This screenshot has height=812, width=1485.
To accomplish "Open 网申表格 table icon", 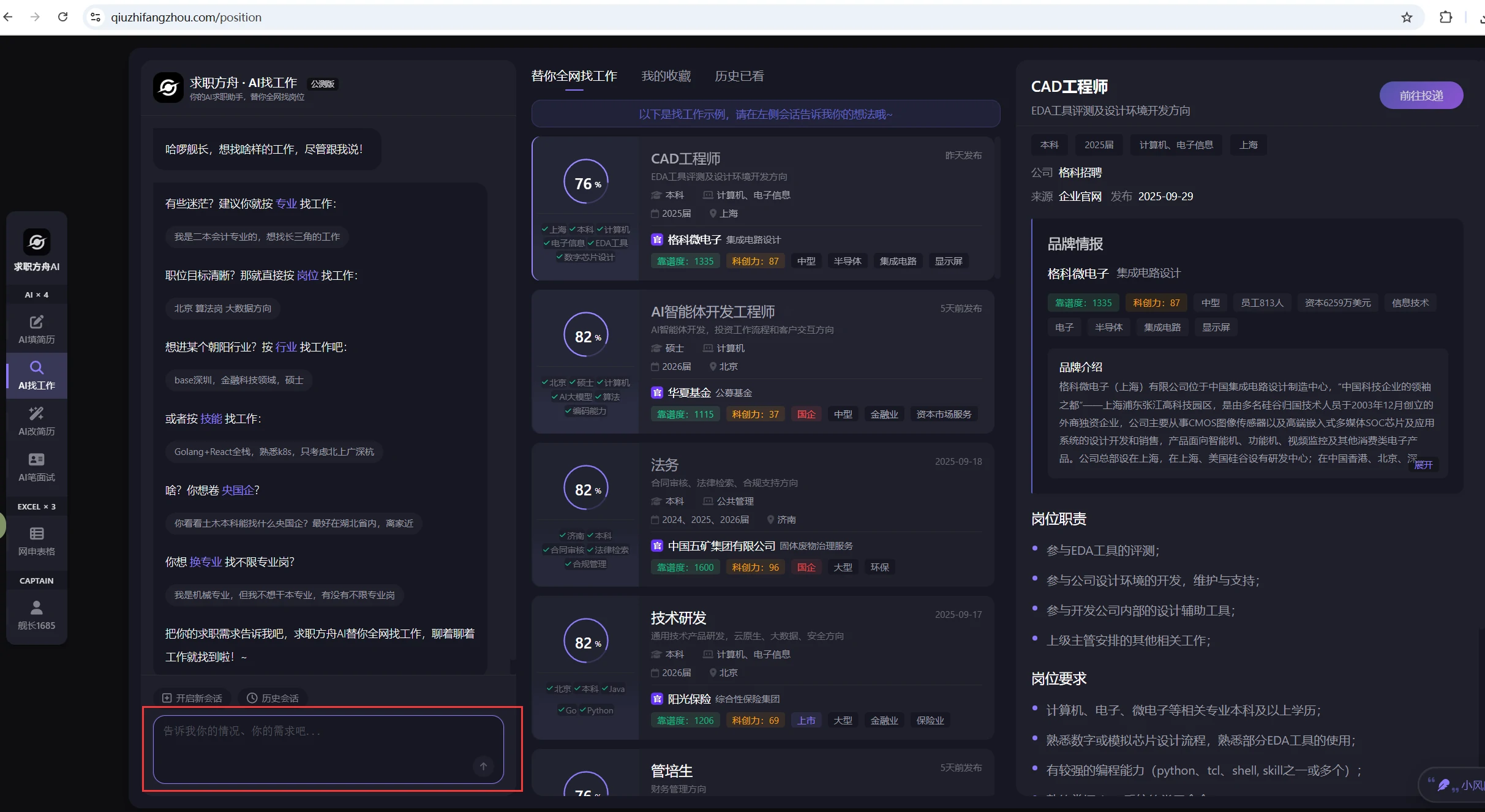I will 36,541.
